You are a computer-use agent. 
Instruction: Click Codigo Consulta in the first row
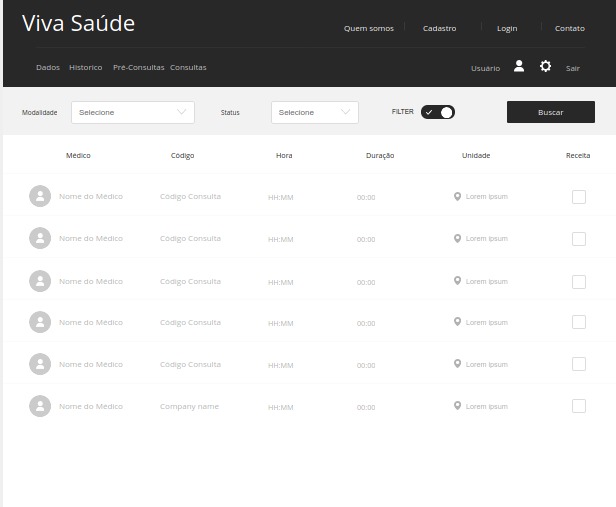(x=190, y=197)
